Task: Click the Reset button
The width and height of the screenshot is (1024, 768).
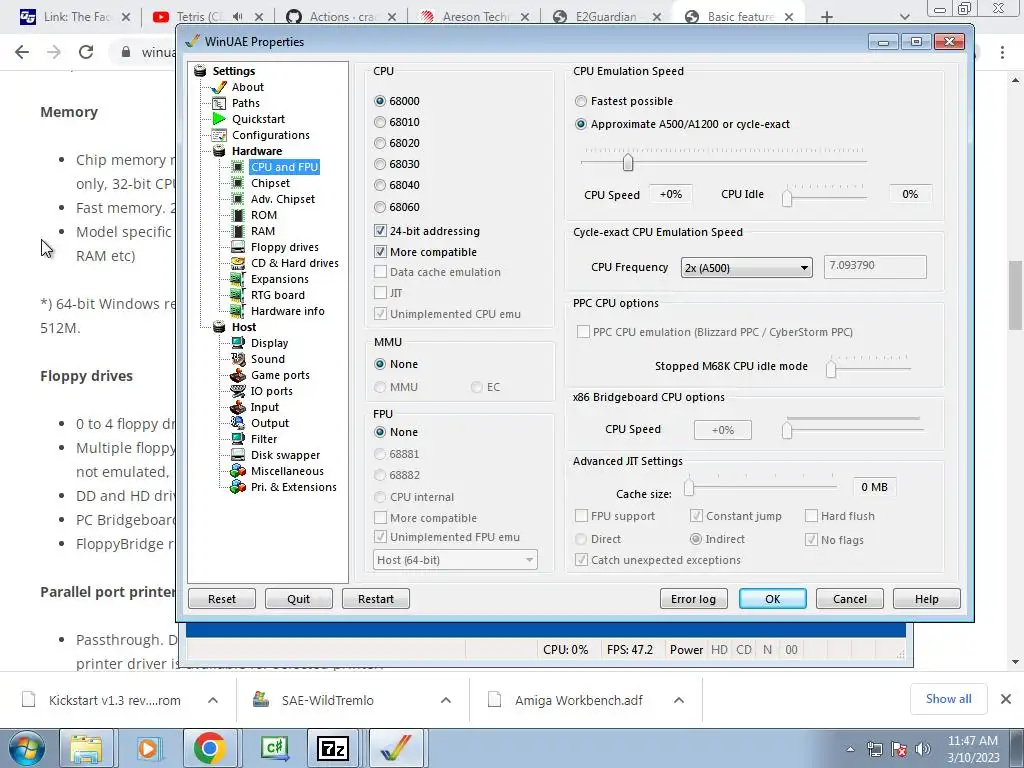Action: [222, 599]
